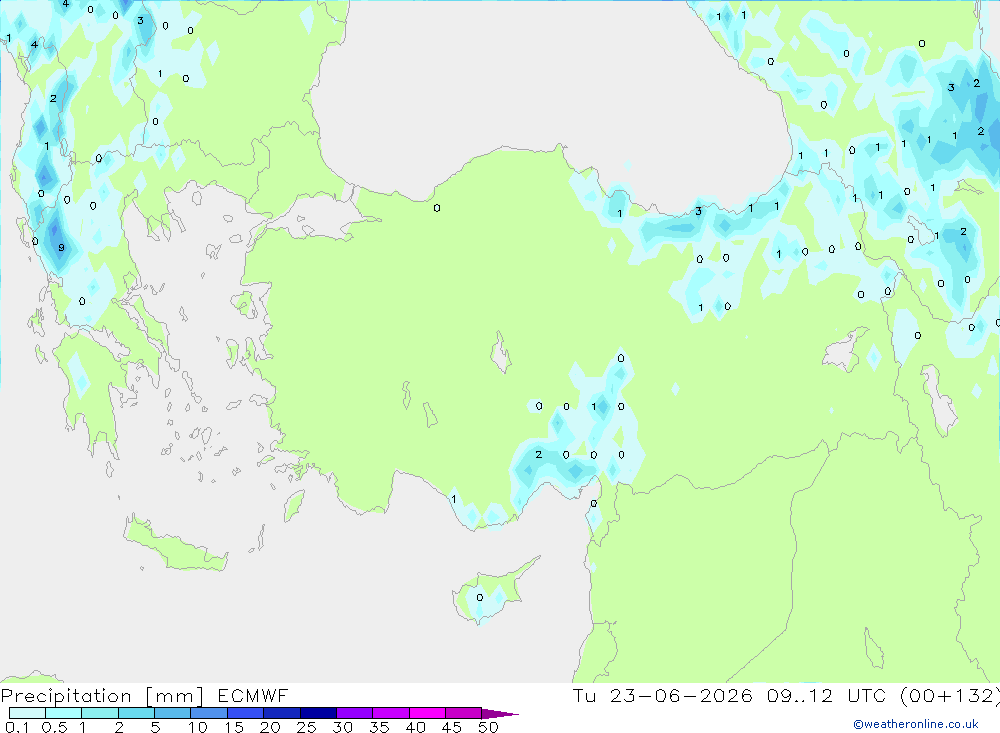The image size is (1000, 733).
Task: Click the '09..12 UTC' time text
Action: pyautogui.click(x=827, y=695)
